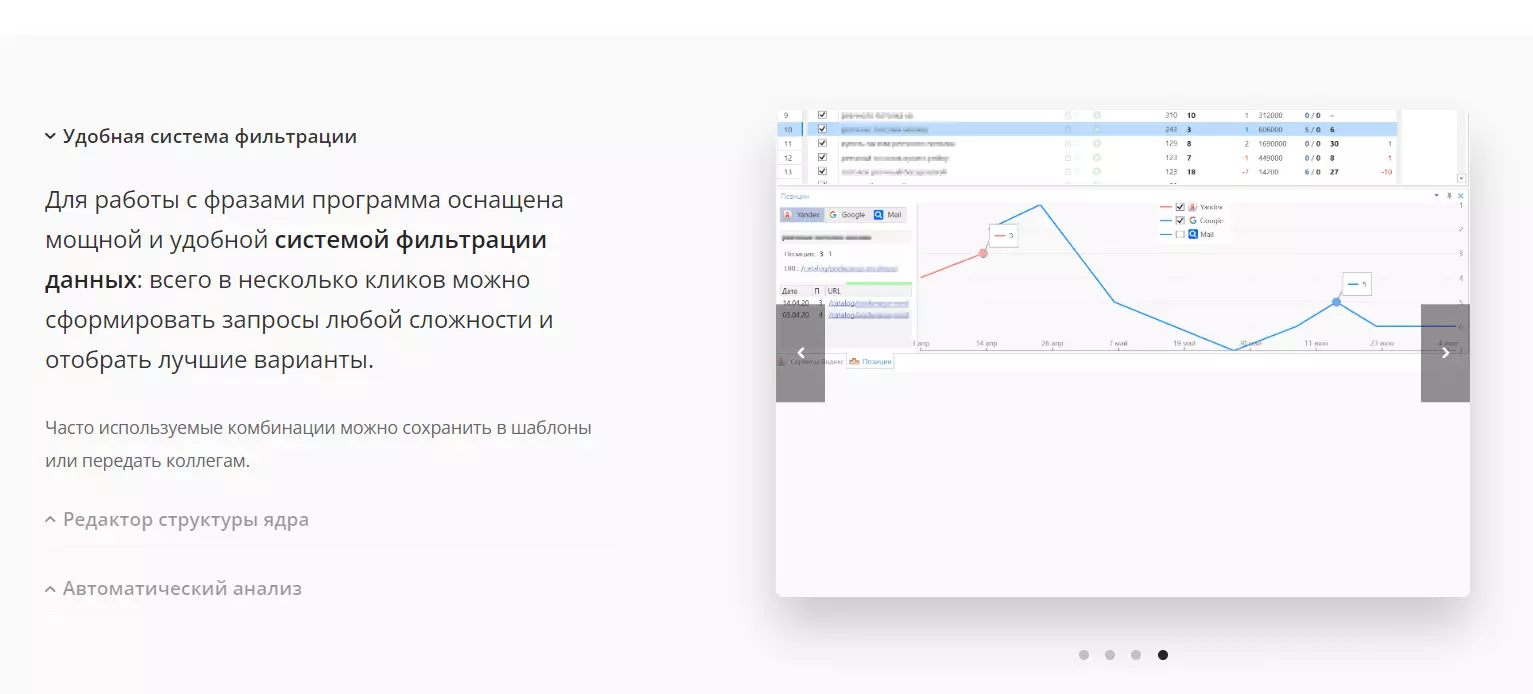Expand the Автоматический анализ section
Screen dimensions: 1533x694
(x=173, y=589)
